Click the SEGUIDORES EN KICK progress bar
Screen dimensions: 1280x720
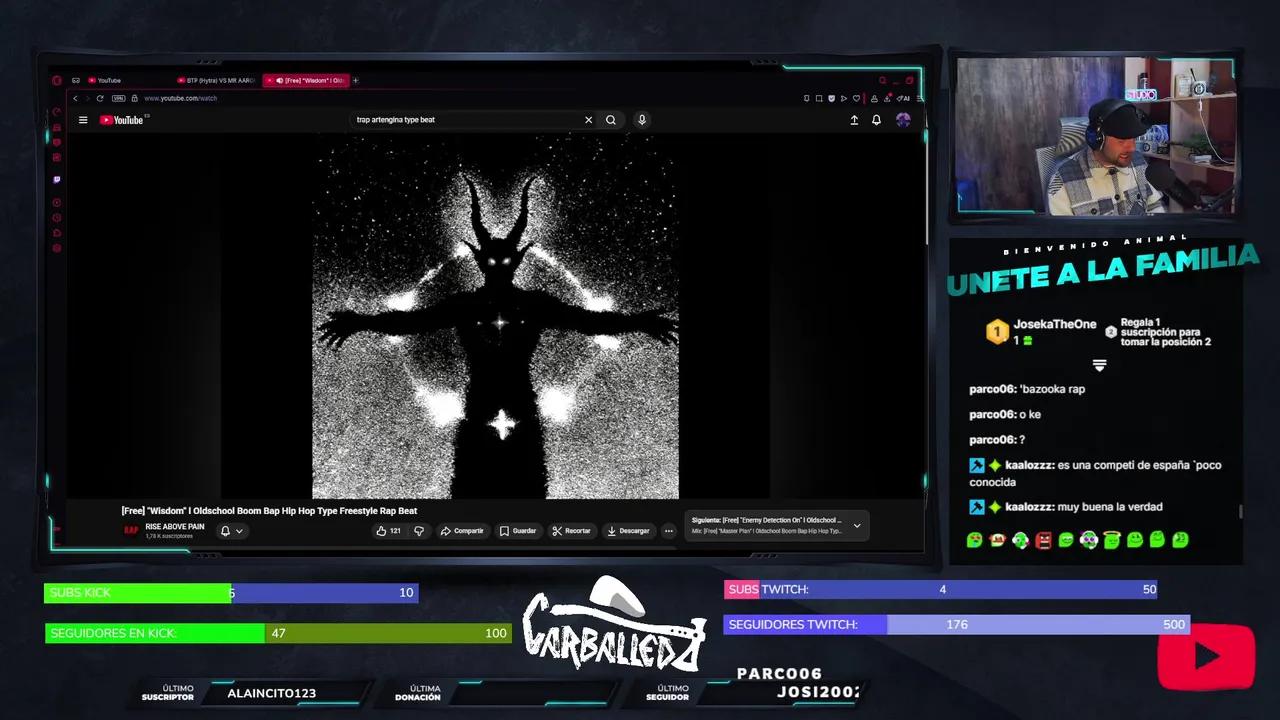(278, 633)
